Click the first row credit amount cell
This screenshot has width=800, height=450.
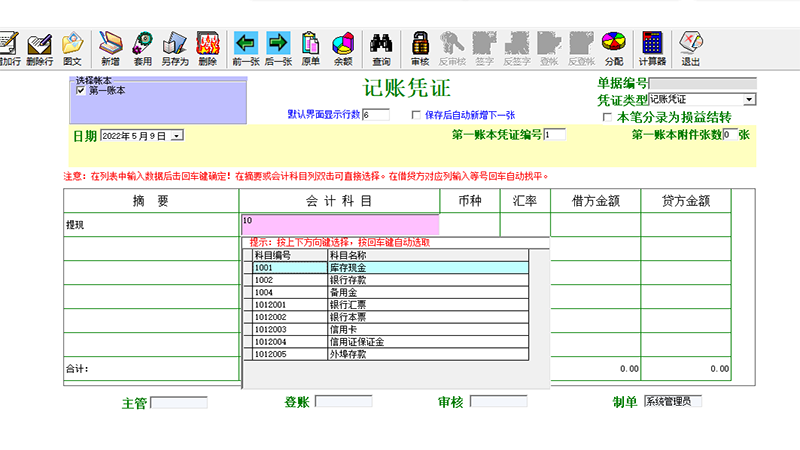pos(686,225)
